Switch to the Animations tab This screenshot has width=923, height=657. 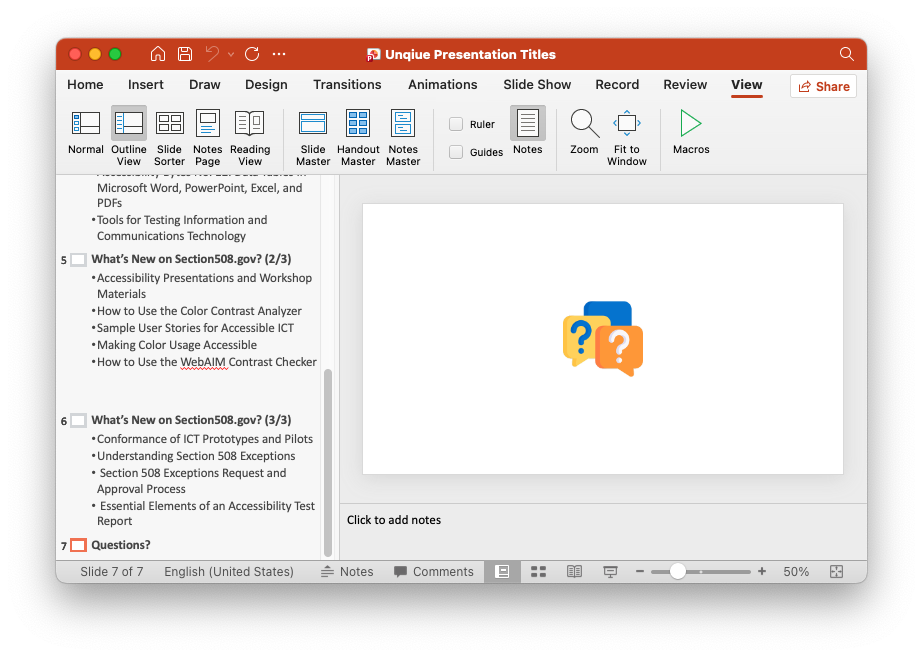click(442, 85)
